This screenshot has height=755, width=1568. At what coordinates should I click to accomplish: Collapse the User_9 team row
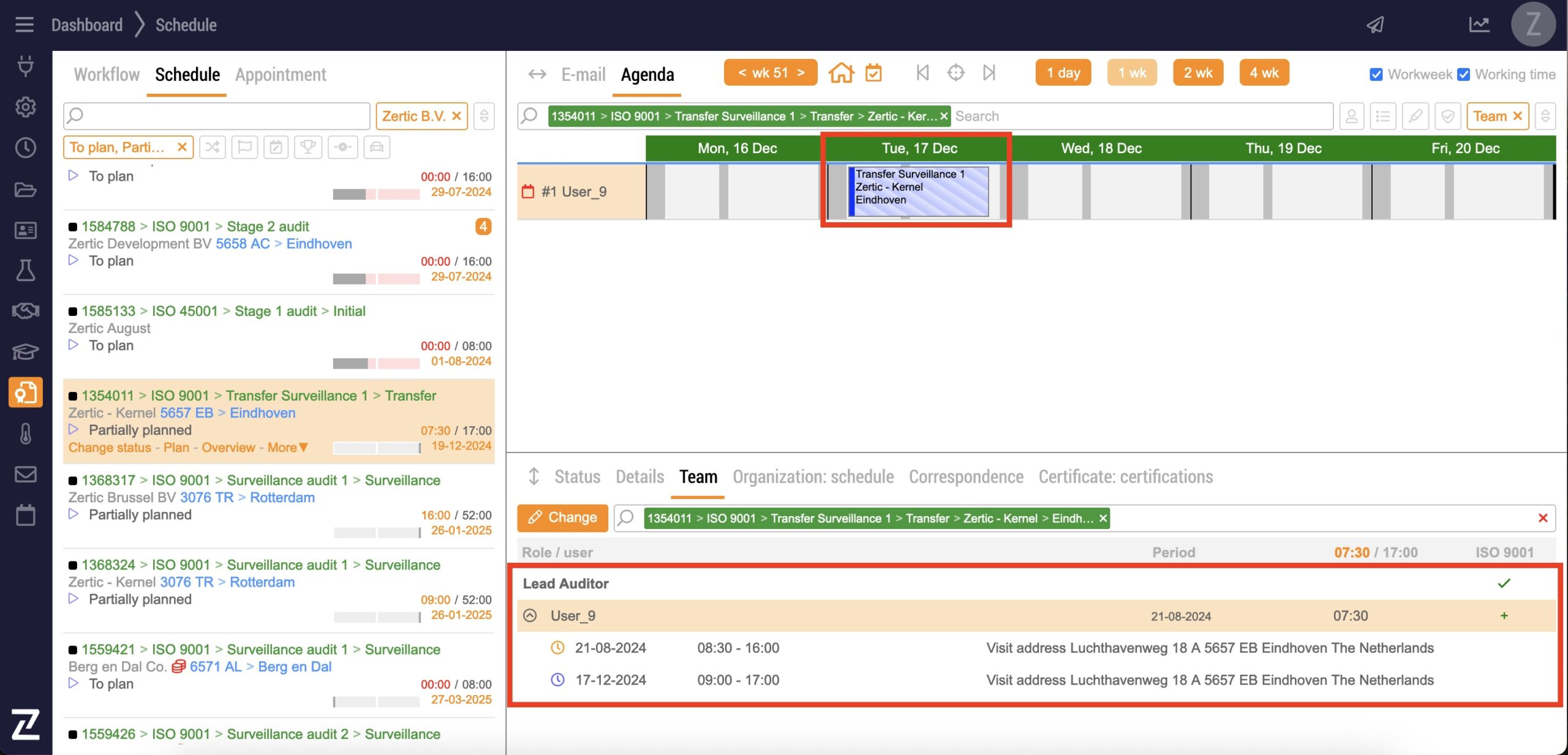(530, 615)
